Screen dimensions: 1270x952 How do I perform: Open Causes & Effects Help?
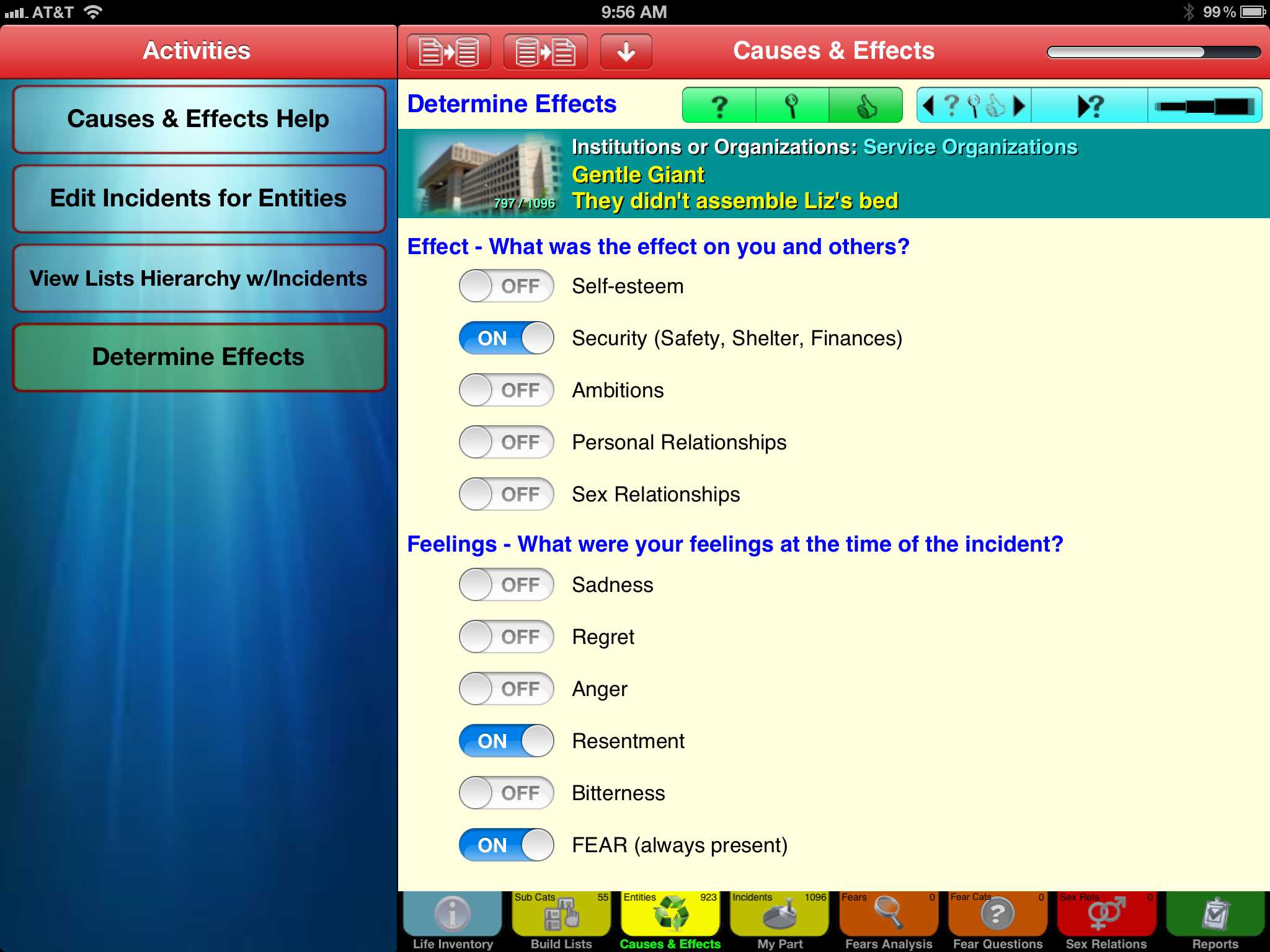tap(198, 119)
